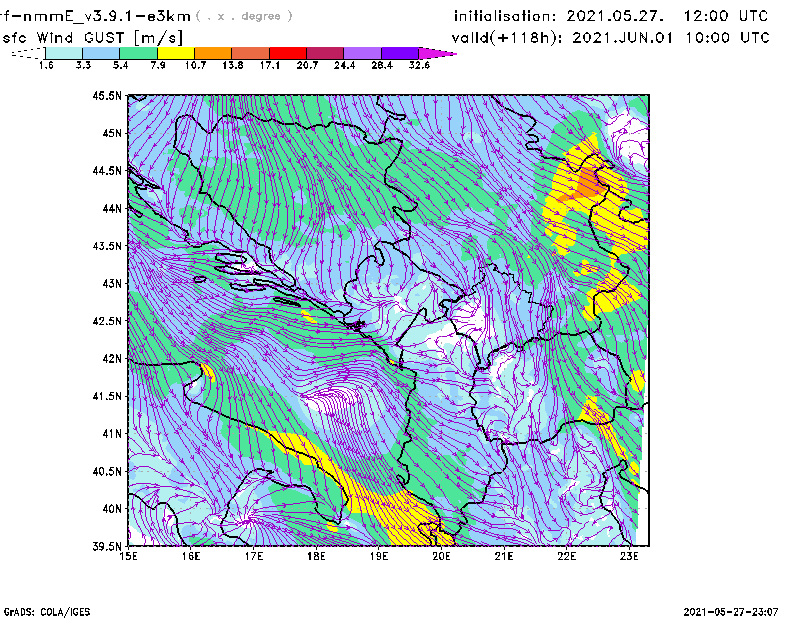
Task: Click the 43.5N latitude label
Action: [107, 246]
